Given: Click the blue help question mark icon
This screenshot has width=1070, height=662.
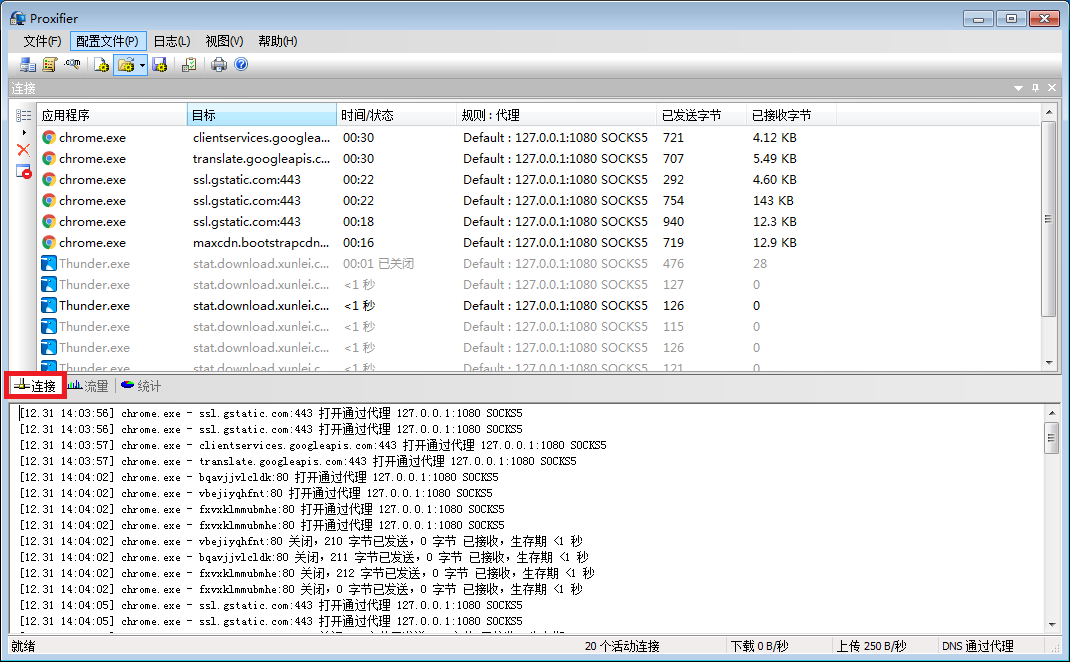Looking at the screenshot, I should 241,65.
